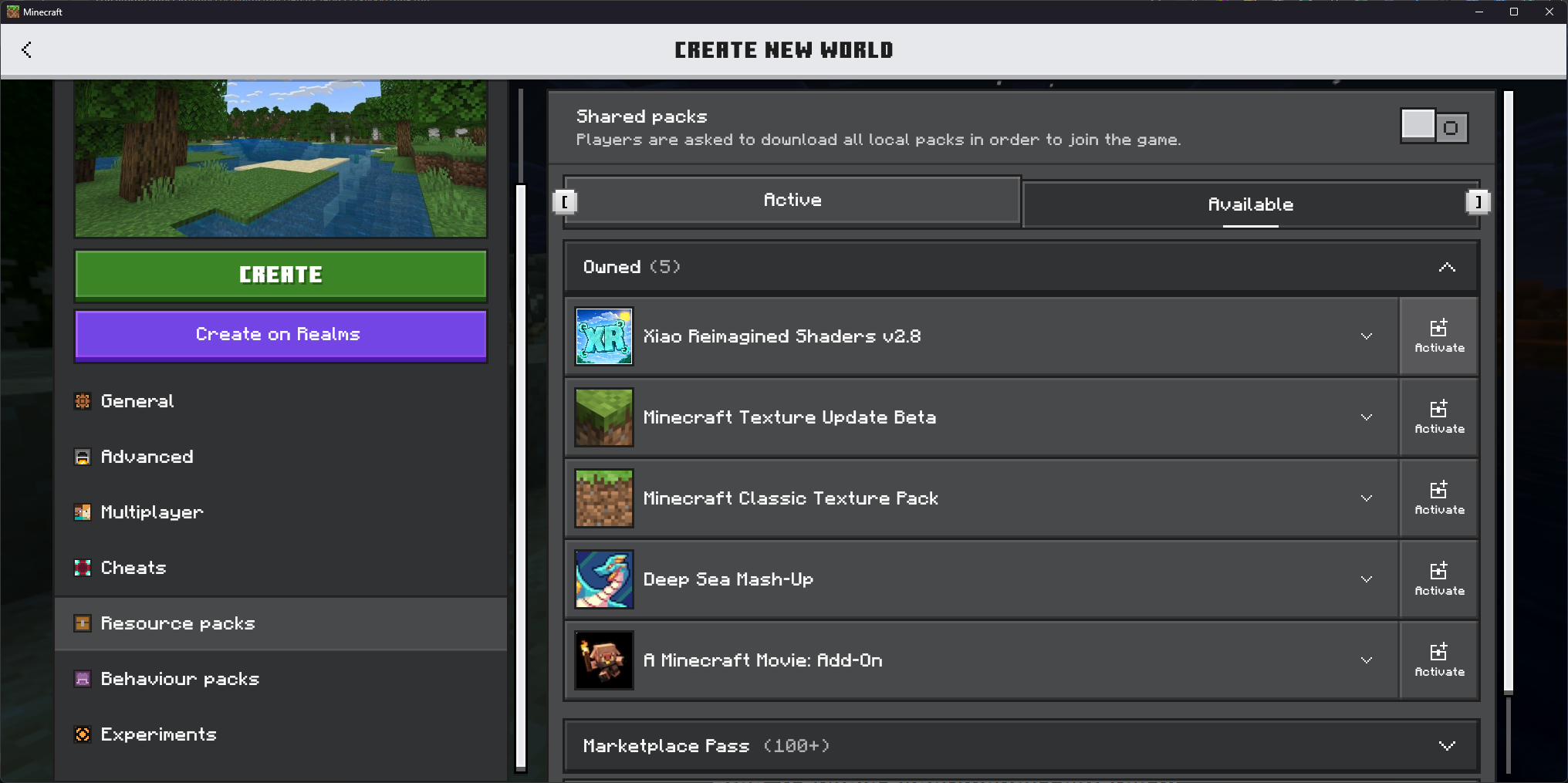Screen dimensions: 1568x783
Task: Maximize the Minecraft window
Action: (1514, 12)
